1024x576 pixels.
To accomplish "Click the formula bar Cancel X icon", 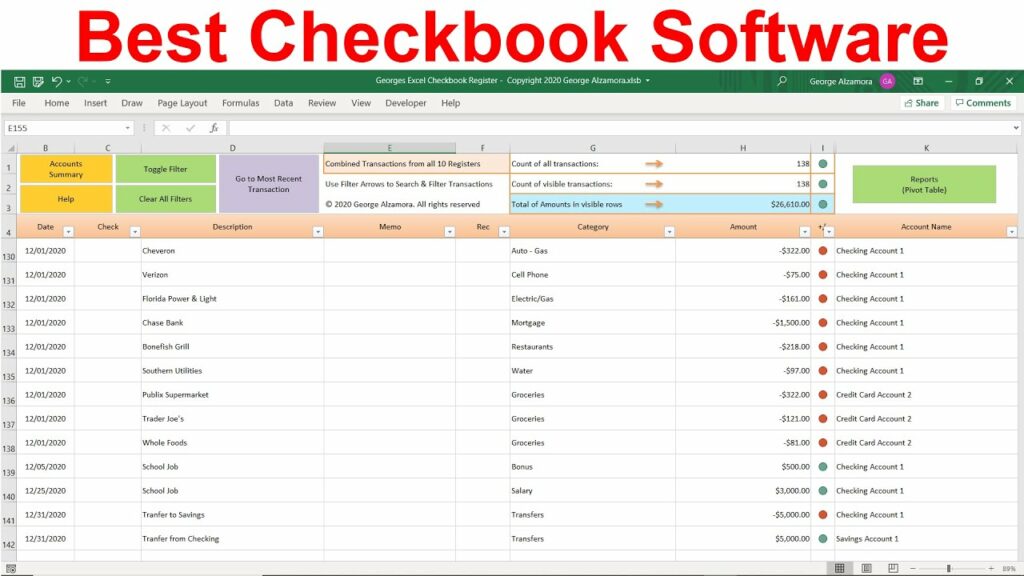I will pos(166,128).
